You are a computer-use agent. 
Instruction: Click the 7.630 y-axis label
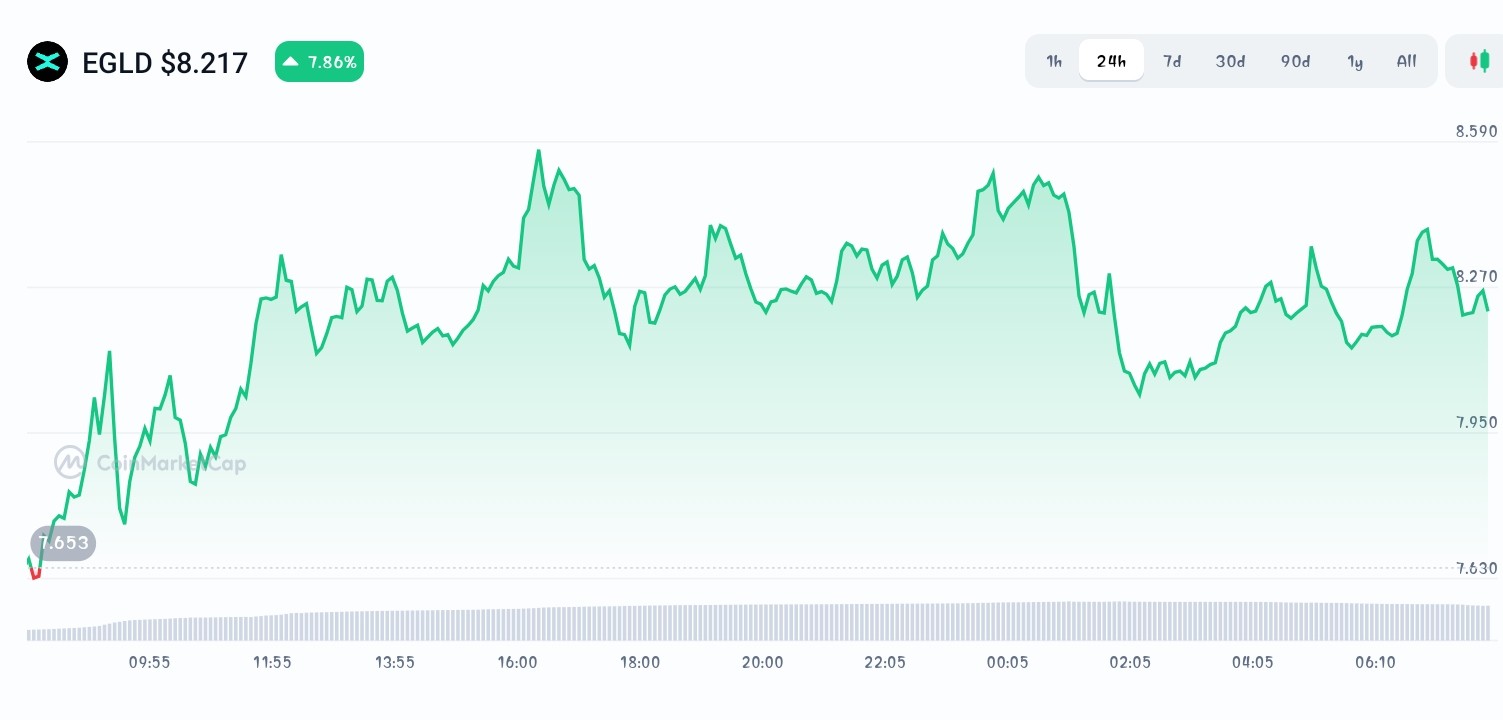point(1476,568)
